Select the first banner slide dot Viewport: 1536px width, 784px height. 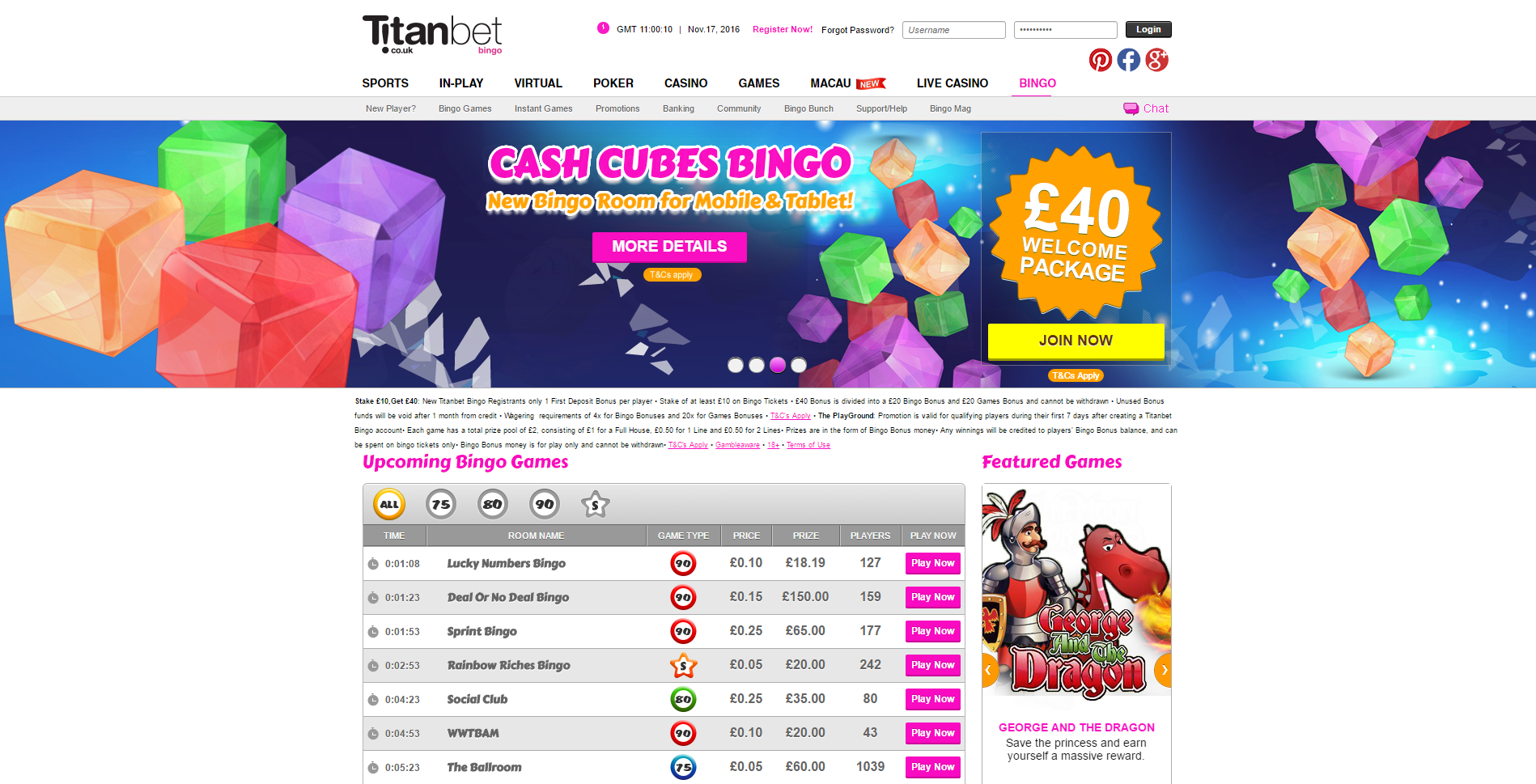(736, 365)
